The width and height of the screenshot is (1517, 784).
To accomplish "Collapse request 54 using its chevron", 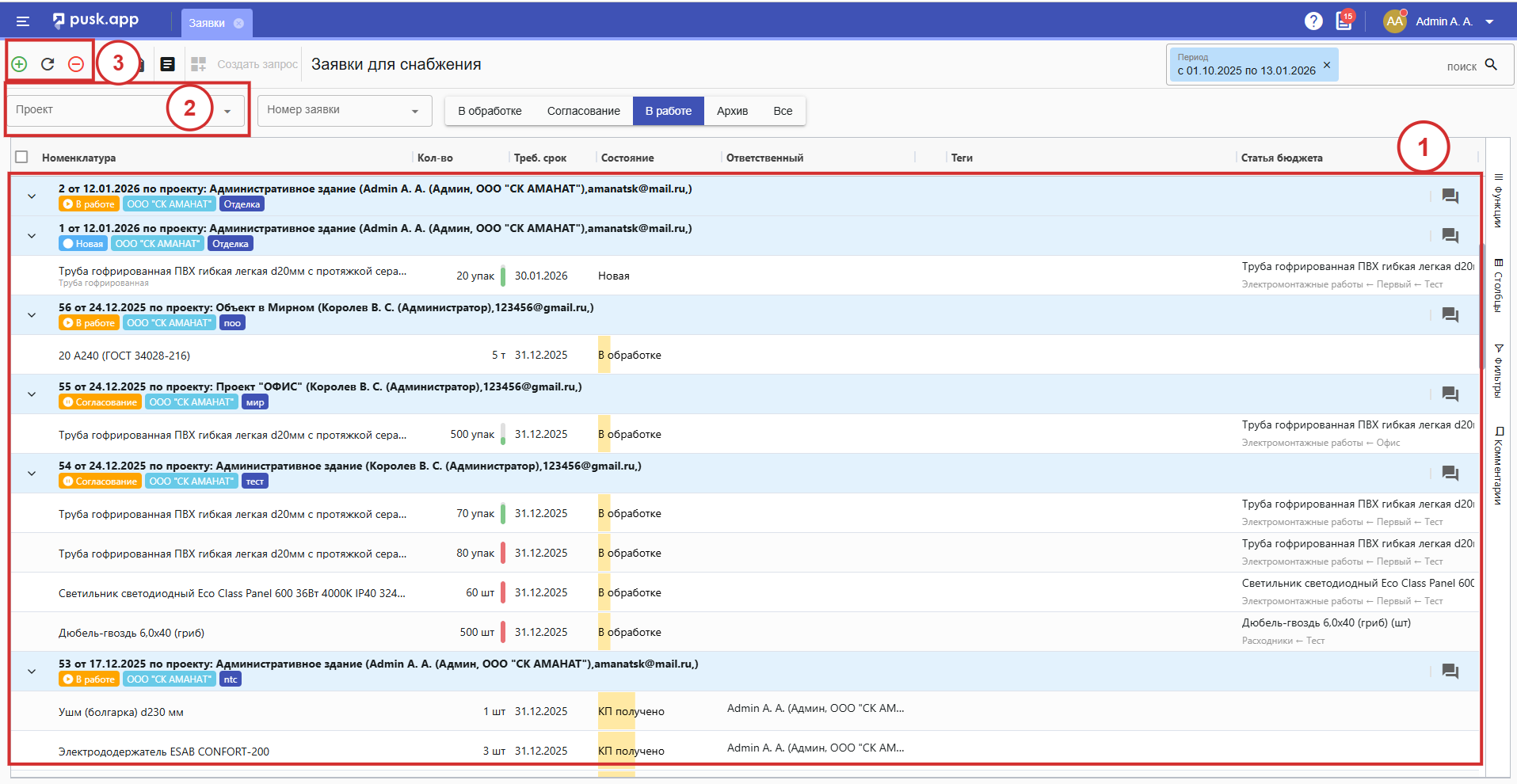I will tap(32, 474).
